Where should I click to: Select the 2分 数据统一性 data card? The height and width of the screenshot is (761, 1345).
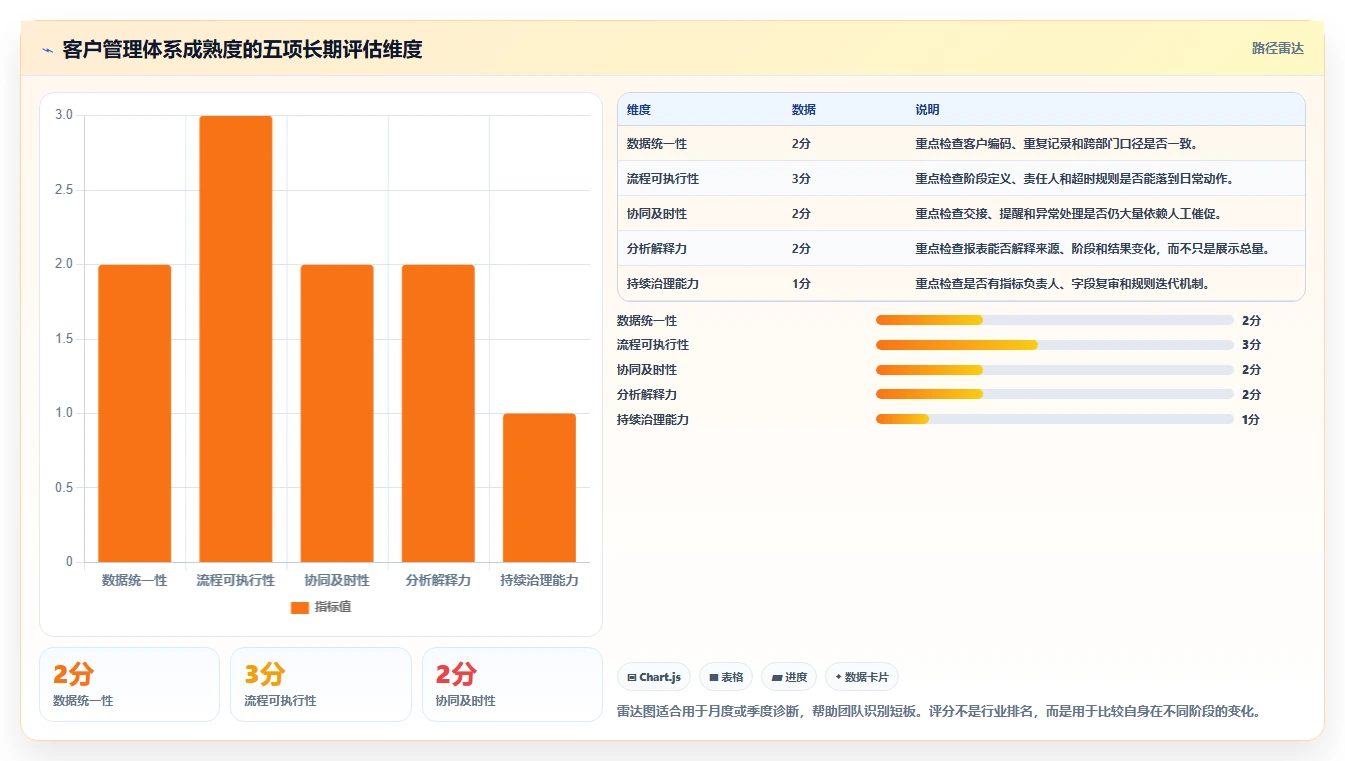coord(129,684)
